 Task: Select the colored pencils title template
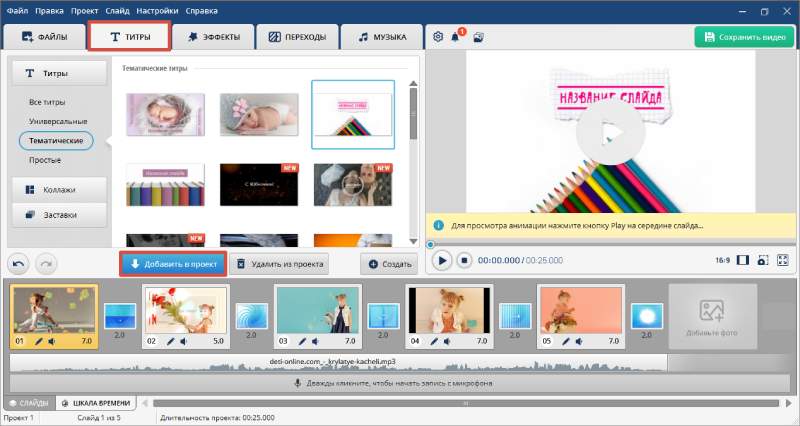click(353, 114)
